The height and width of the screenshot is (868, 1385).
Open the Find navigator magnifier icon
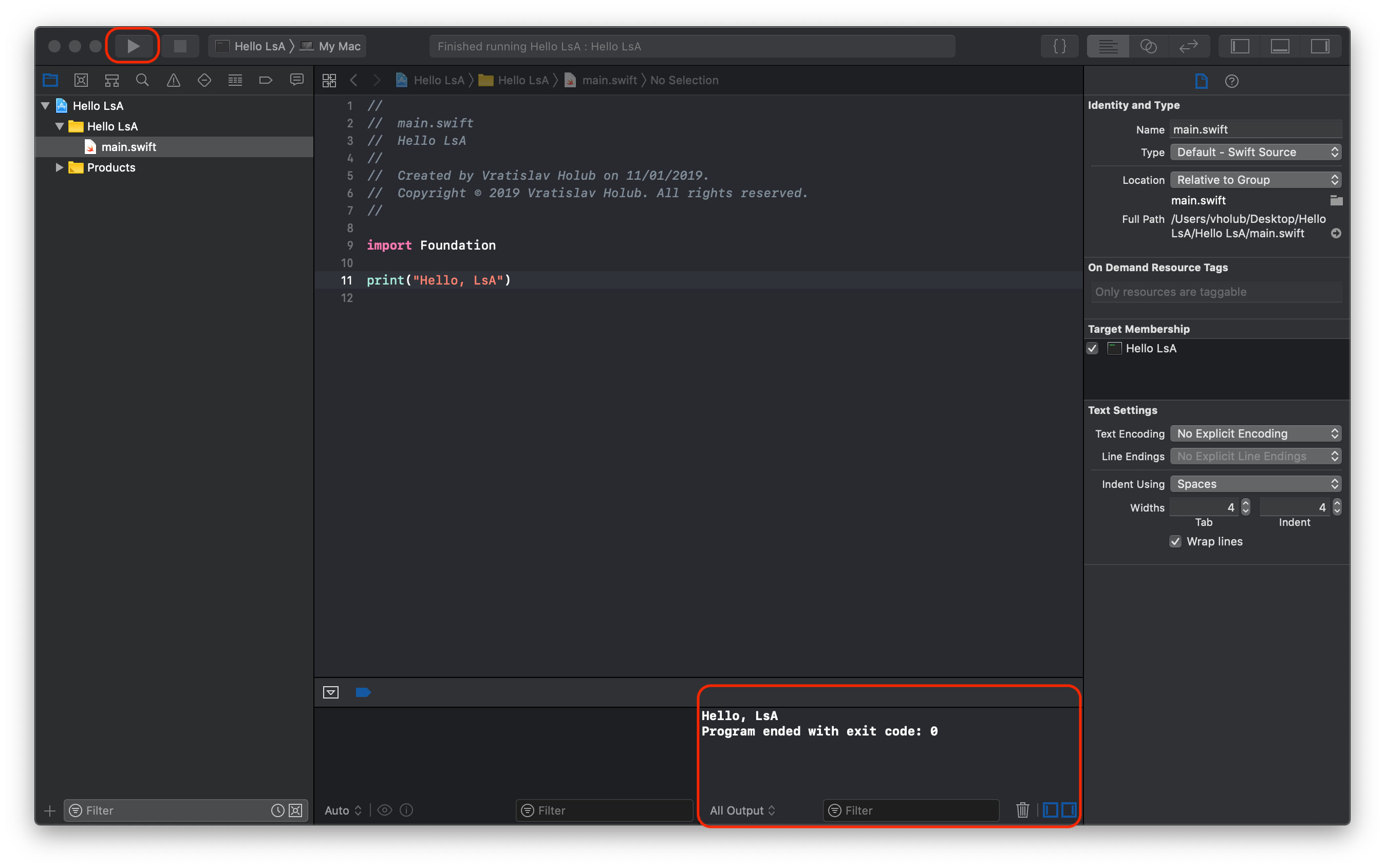(x=142, y=80)
